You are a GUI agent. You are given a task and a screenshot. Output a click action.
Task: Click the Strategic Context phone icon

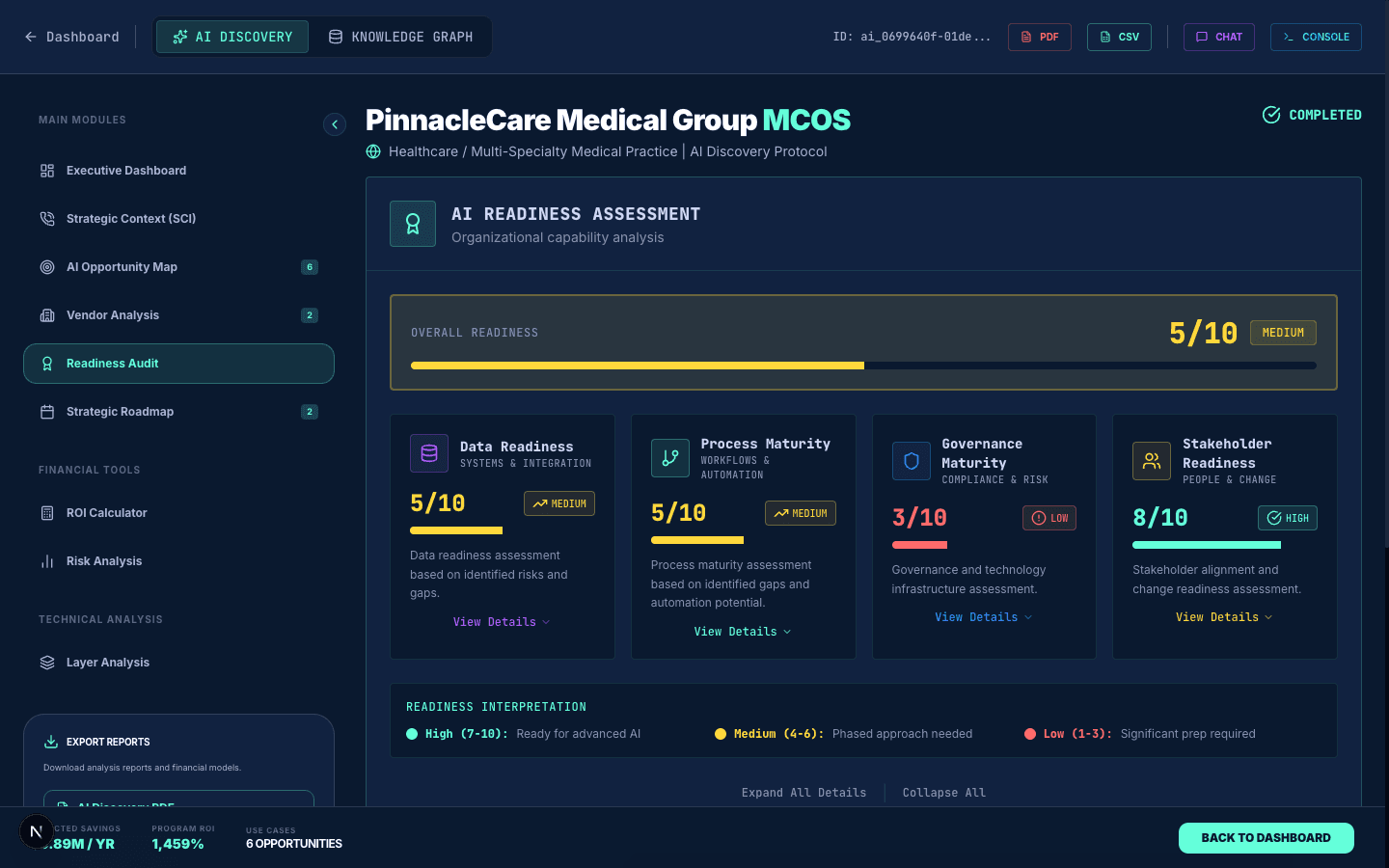click(x=47, y=219)
